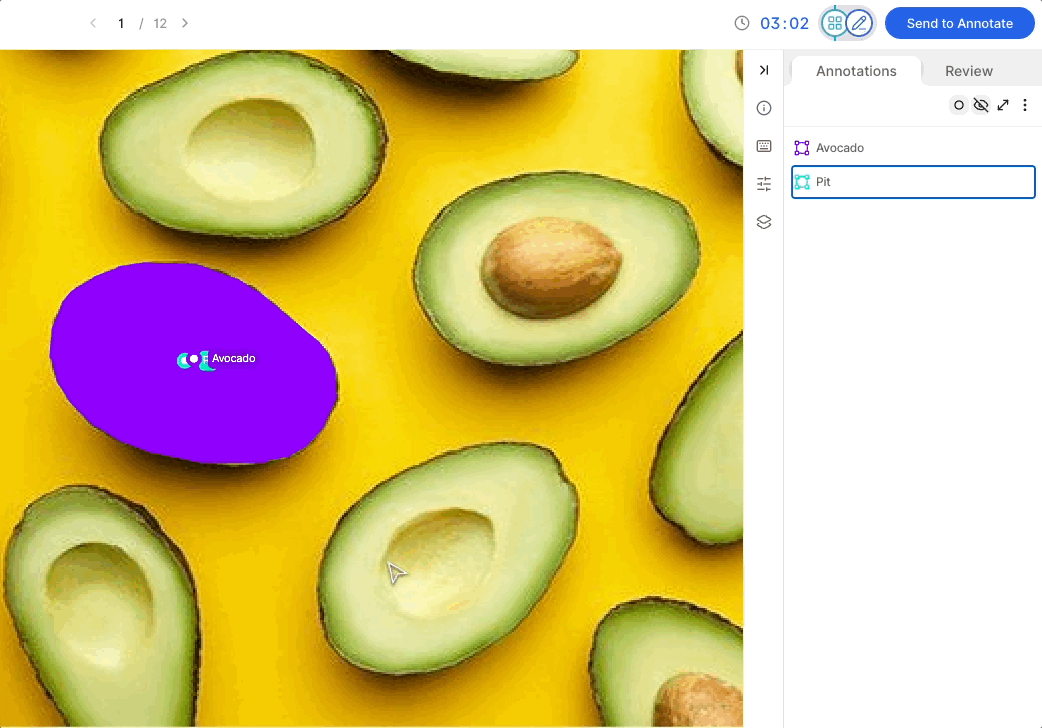The height and width of the screenshot is (728, 1042).
Task: Toggle hide all annotations eye icon
Action: (981, 105)
